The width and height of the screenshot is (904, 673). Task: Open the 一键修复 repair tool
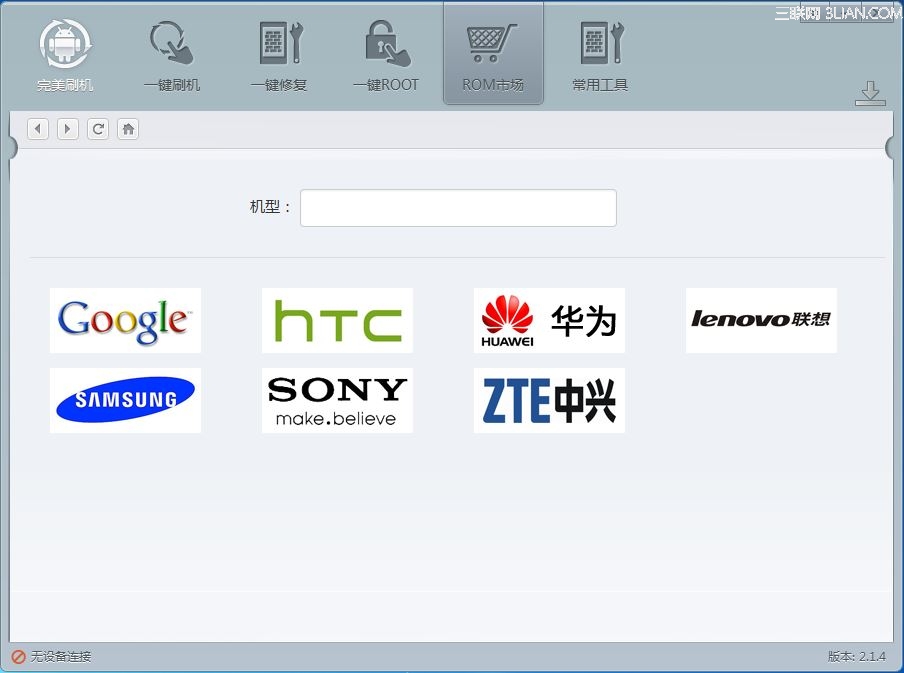[x=279, y=55]
